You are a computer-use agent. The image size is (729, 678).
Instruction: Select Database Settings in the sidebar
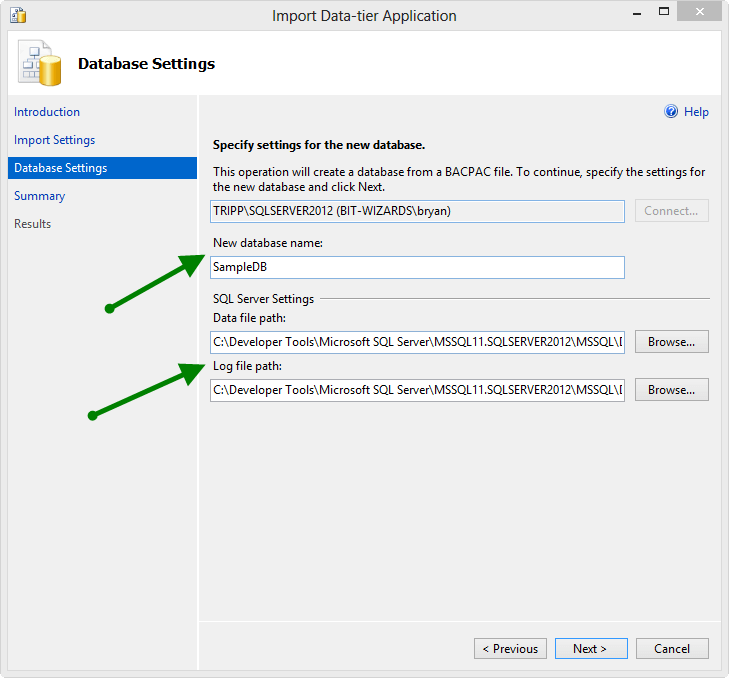coord(102,168)
